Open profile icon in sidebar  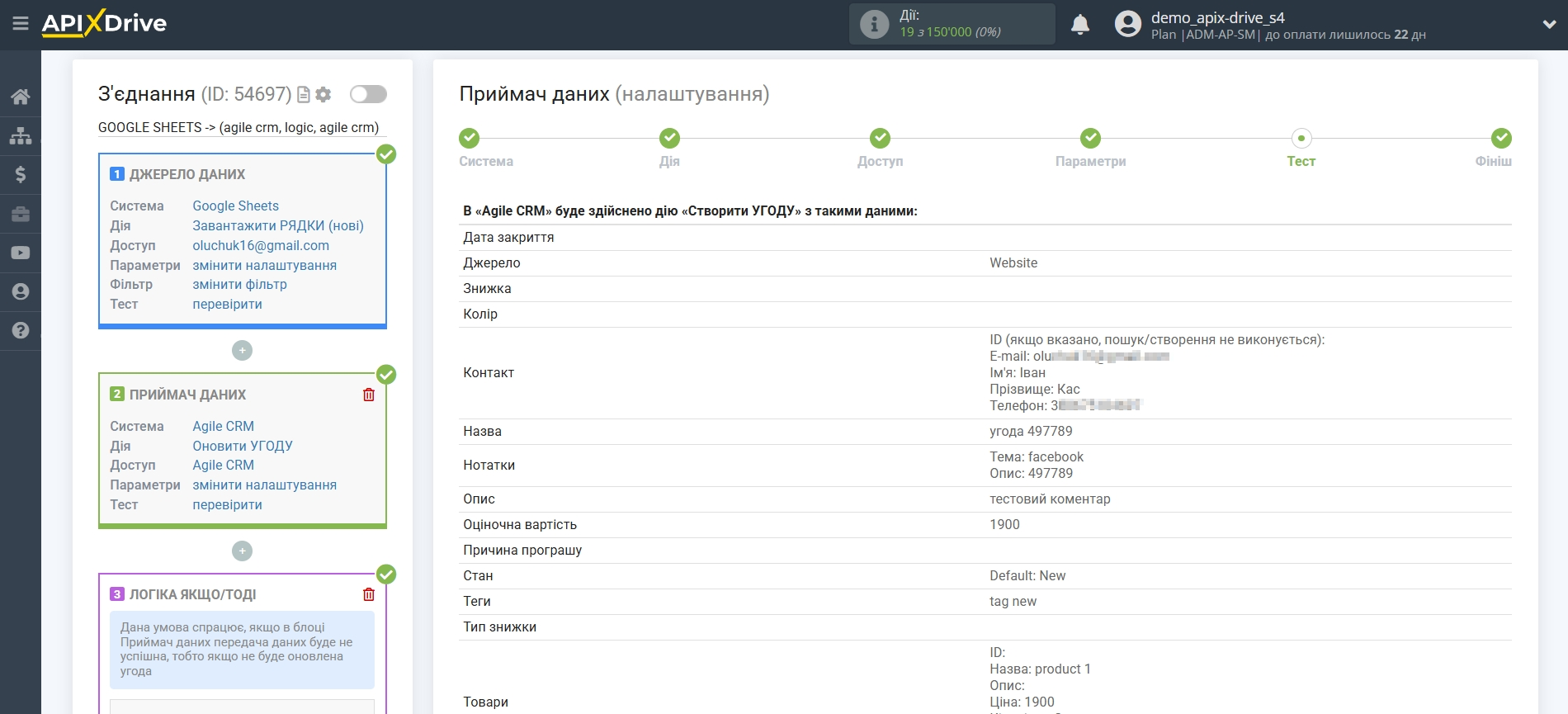[x=21, y=291]
